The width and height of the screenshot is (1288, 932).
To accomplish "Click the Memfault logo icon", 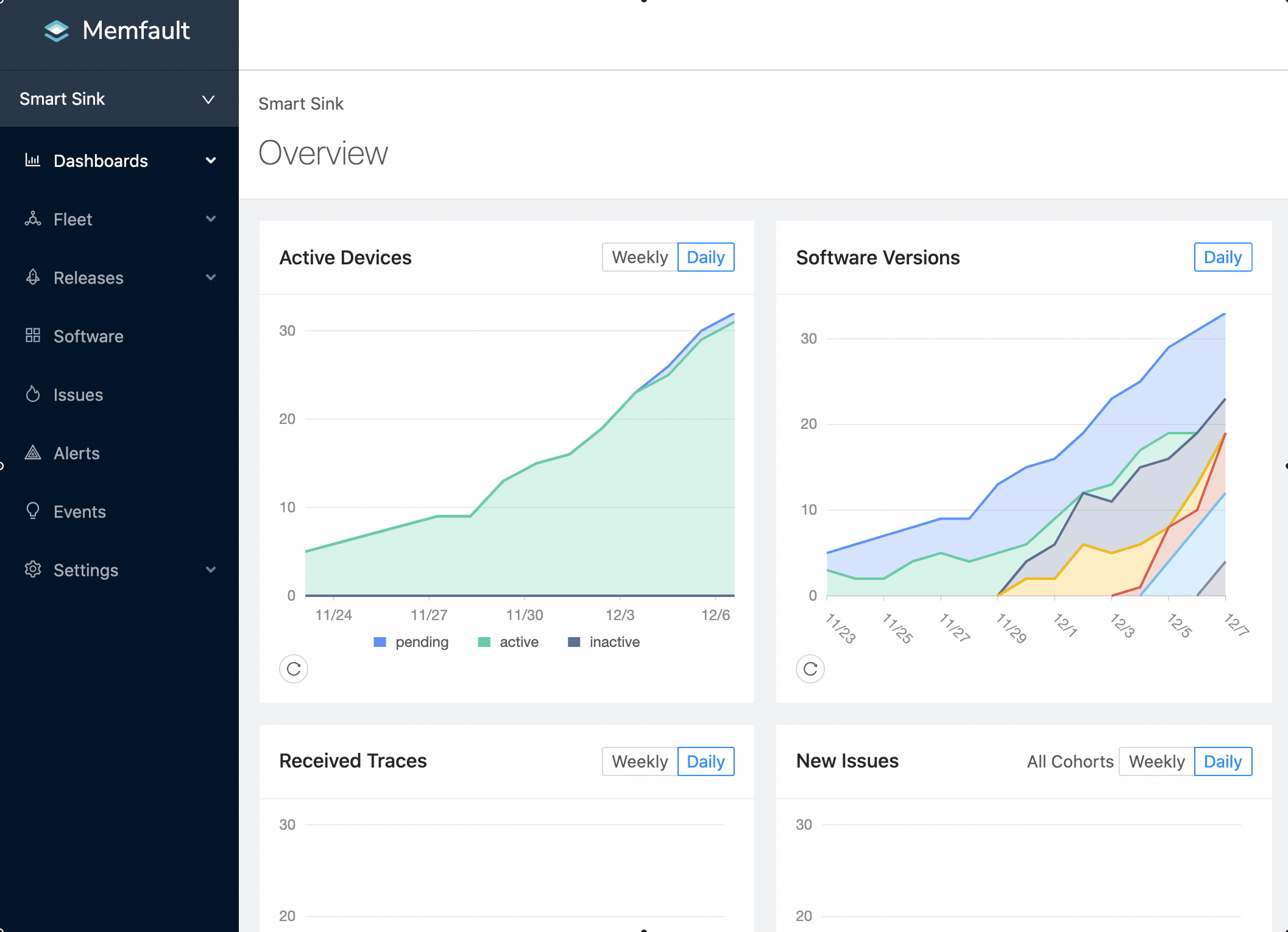I will click(x=57, y=30).
